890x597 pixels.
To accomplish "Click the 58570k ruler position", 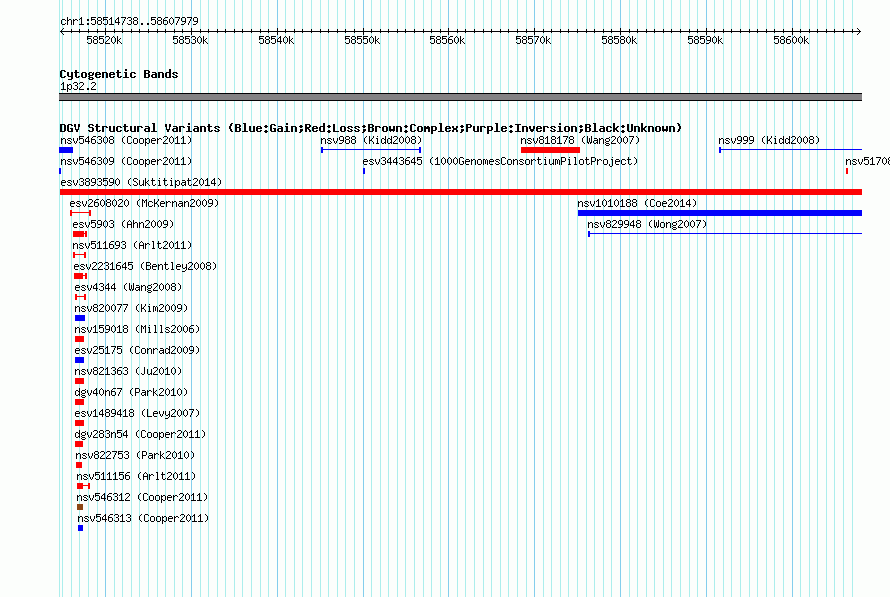I will click(534, 40).
